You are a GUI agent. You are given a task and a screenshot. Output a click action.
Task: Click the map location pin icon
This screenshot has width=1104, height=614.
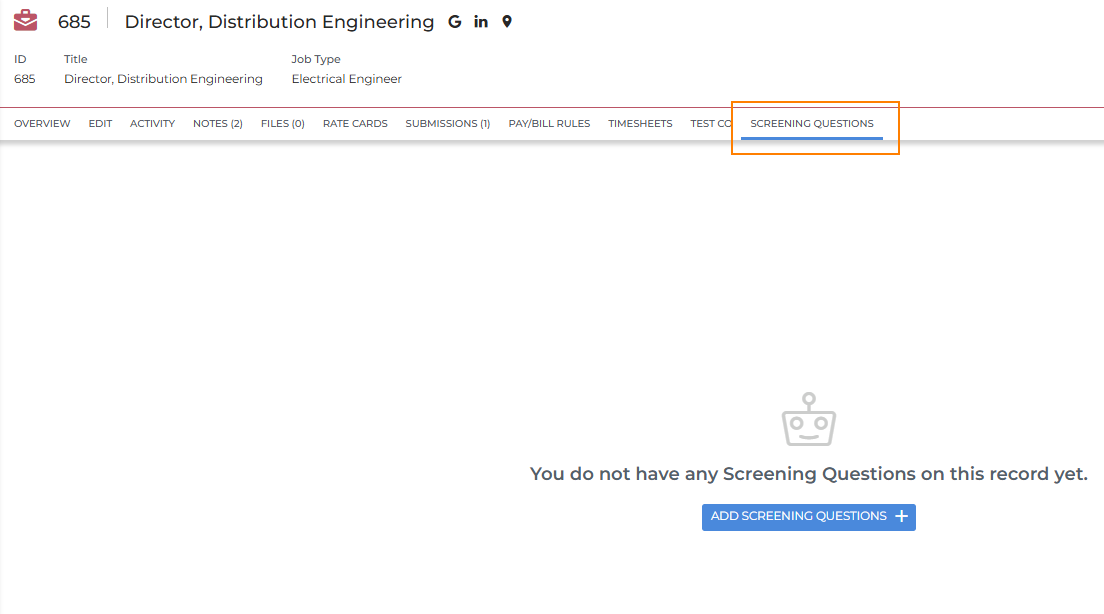click(507, 22)
